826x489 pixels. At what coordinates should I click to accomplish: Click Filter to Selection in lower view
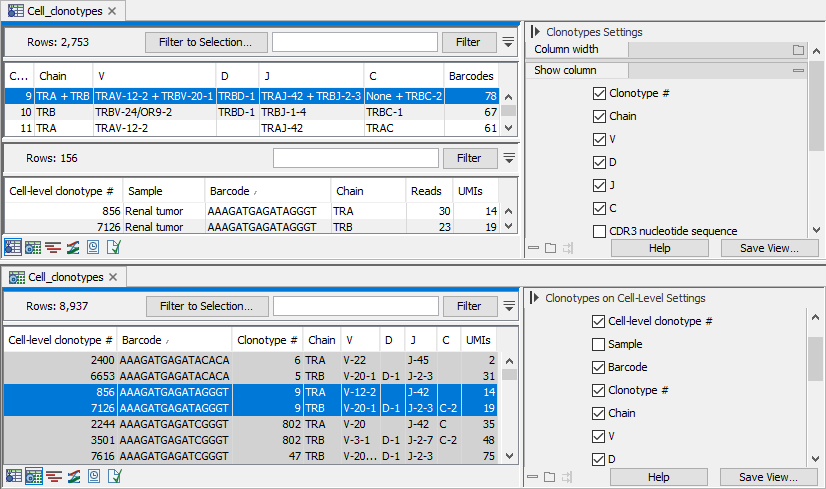(206, 306)
